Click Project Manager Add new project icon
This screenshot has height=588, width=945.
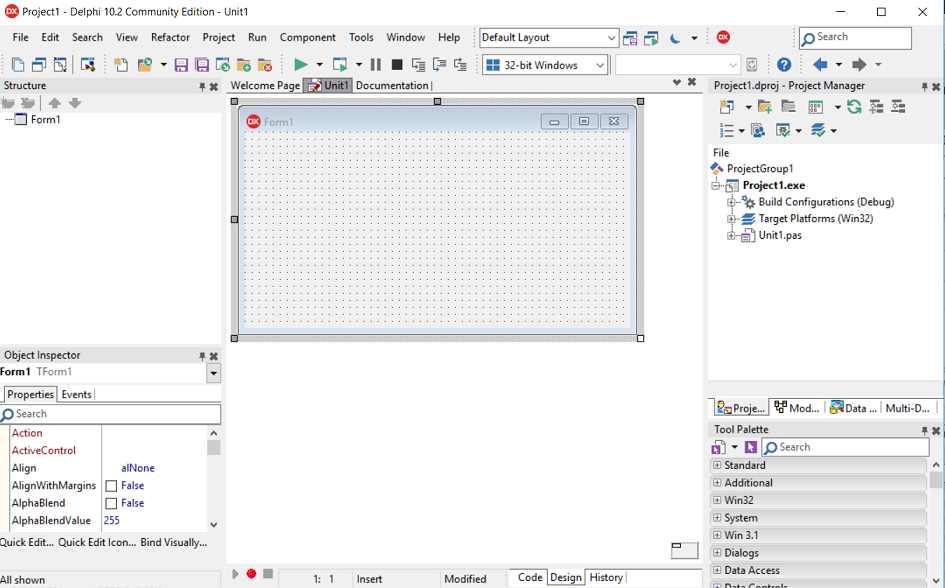tap(726, 107)
